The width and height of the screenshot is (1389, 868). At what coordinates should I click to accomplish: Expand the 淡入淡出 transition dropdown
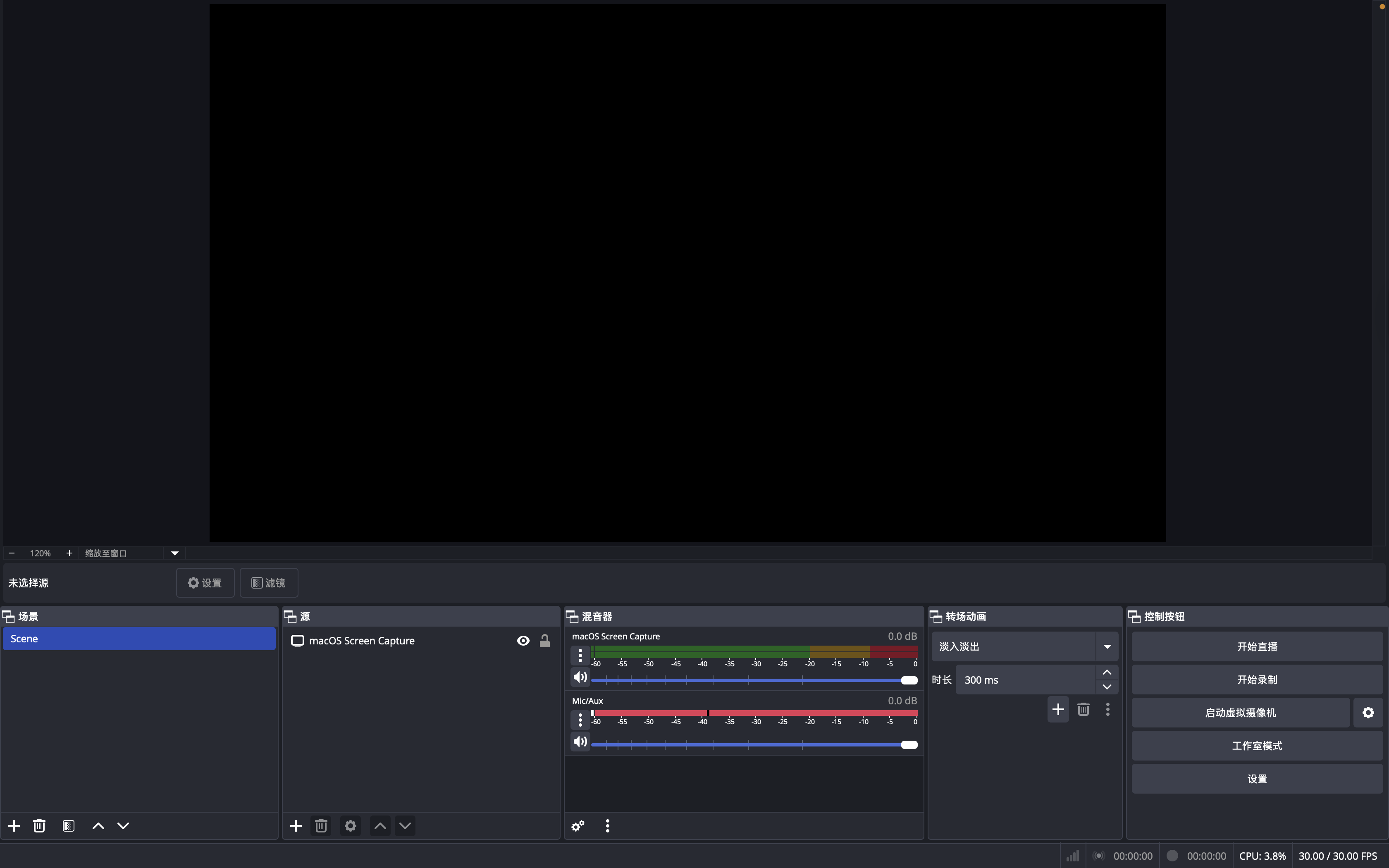(1107, 646)
